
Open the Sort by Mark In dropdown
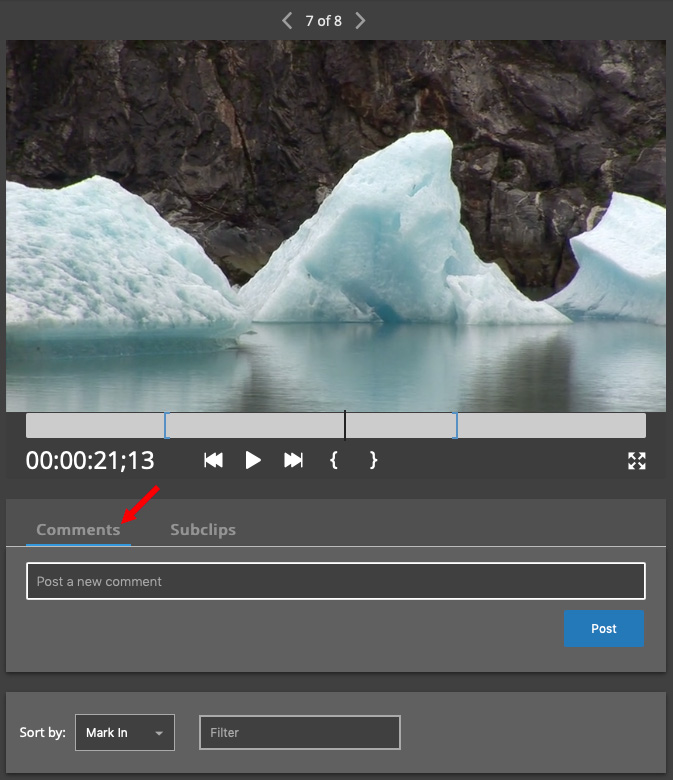[x=125, y=732]
